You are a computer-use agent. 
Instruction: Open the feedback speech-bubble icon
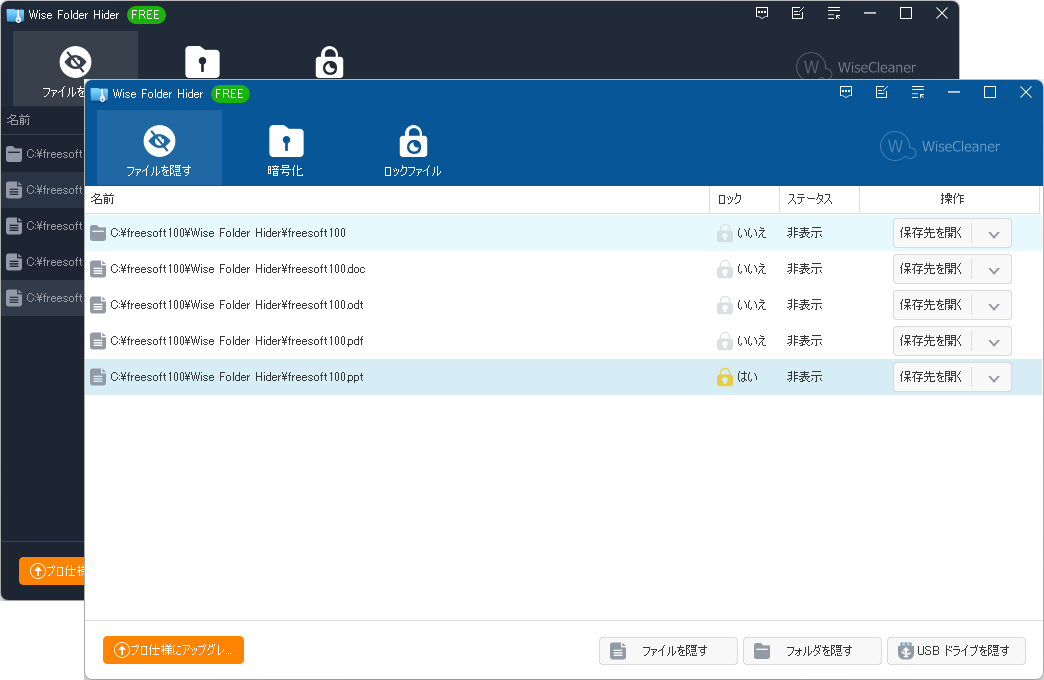846,91
